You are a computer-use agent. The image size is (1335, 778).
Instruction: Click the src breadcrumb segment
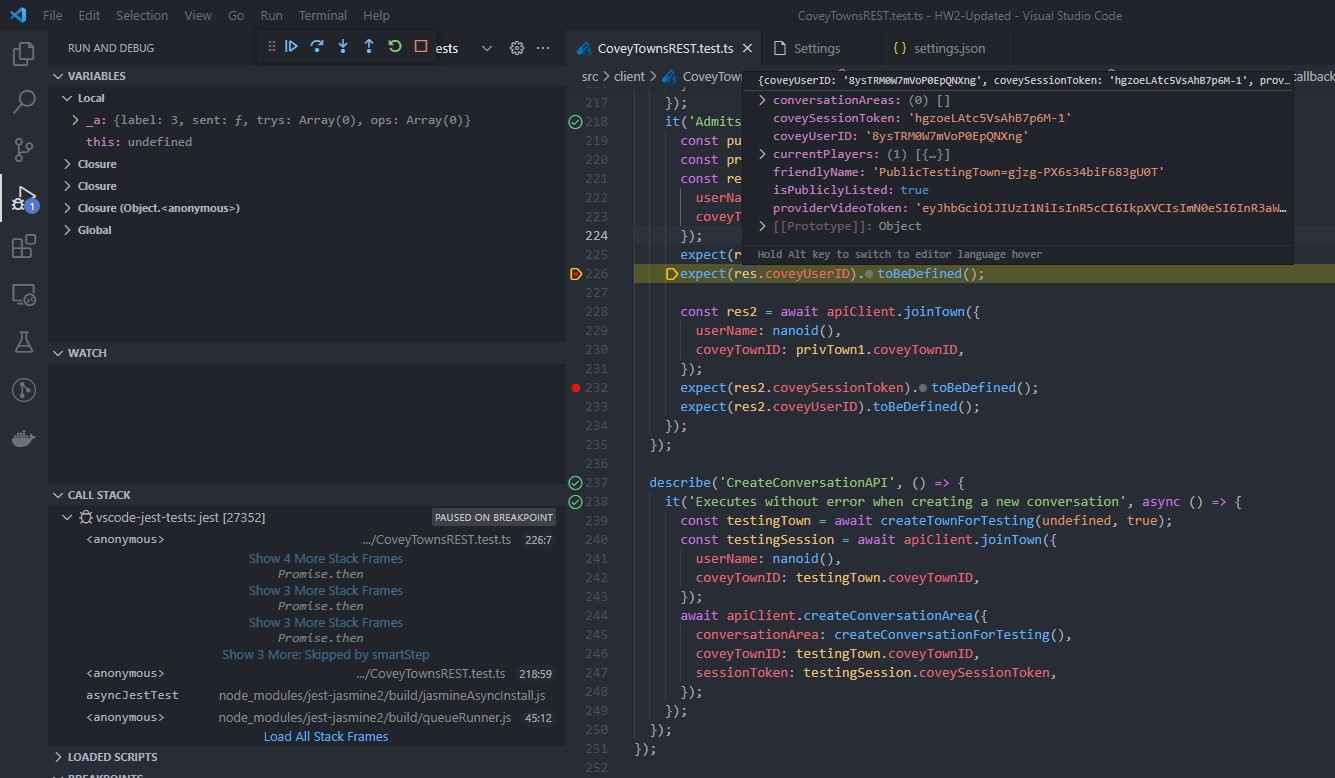pos(590,76)
